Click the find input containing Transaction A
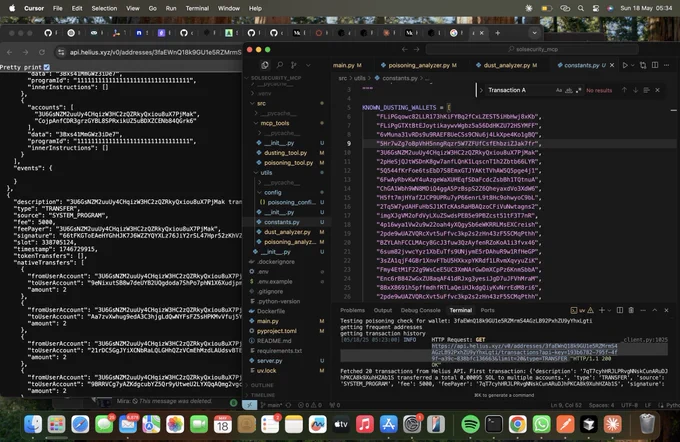The height and width of the screenshot is (442, 680). coord(520,90)
